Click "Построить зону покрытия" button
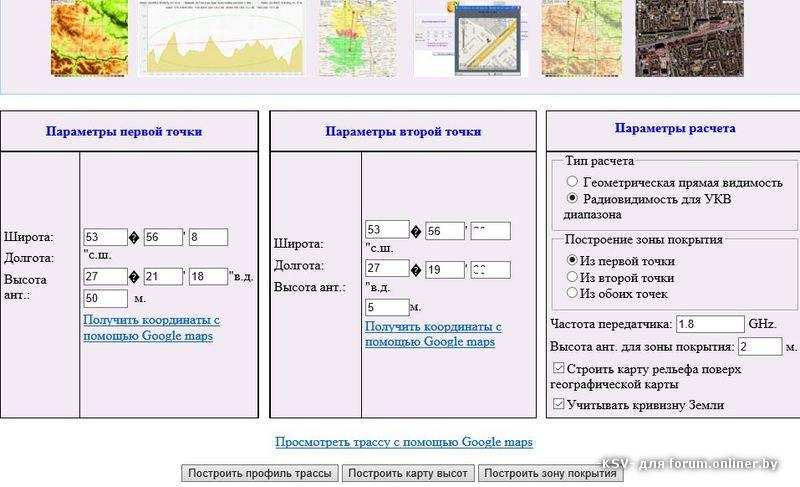Image resolution: width=800 pixels, height=487 pixels. (x=550, y=473)
